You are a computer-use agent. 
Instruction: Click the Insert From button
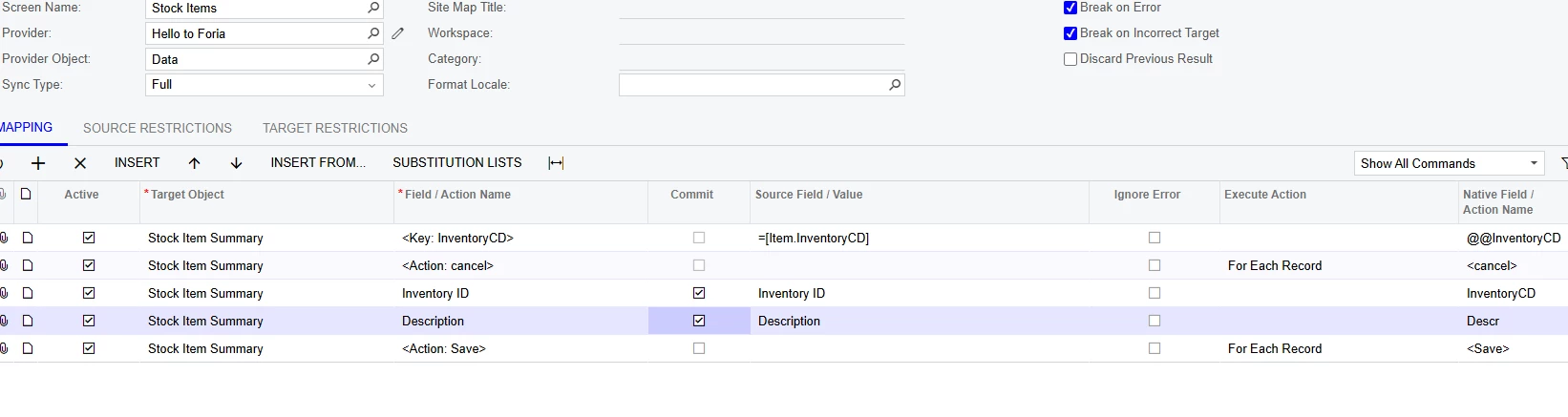coord(318,162)
